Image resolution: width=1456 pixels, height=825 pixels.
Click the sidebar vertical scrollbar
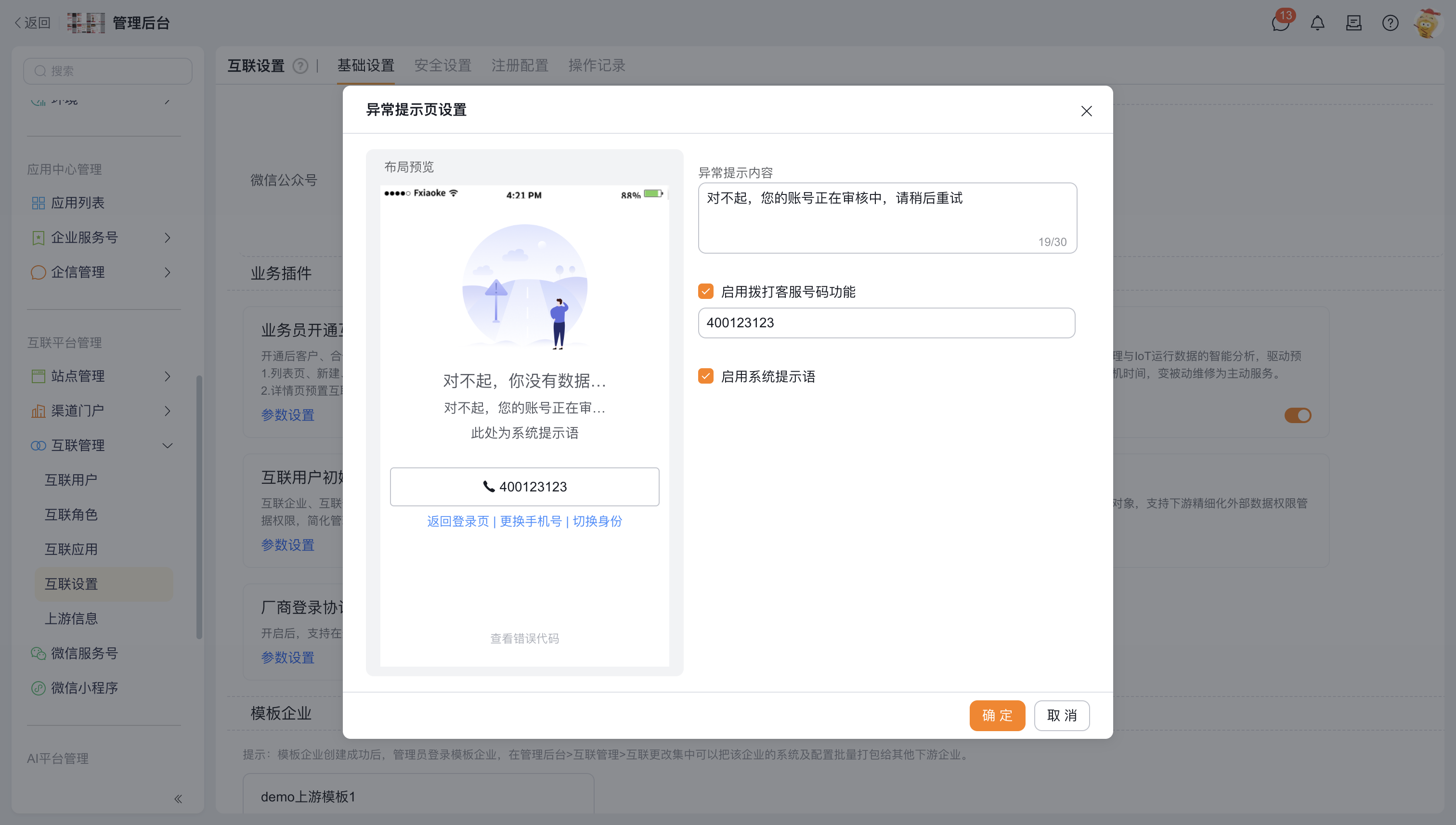[x=199, y=507]
